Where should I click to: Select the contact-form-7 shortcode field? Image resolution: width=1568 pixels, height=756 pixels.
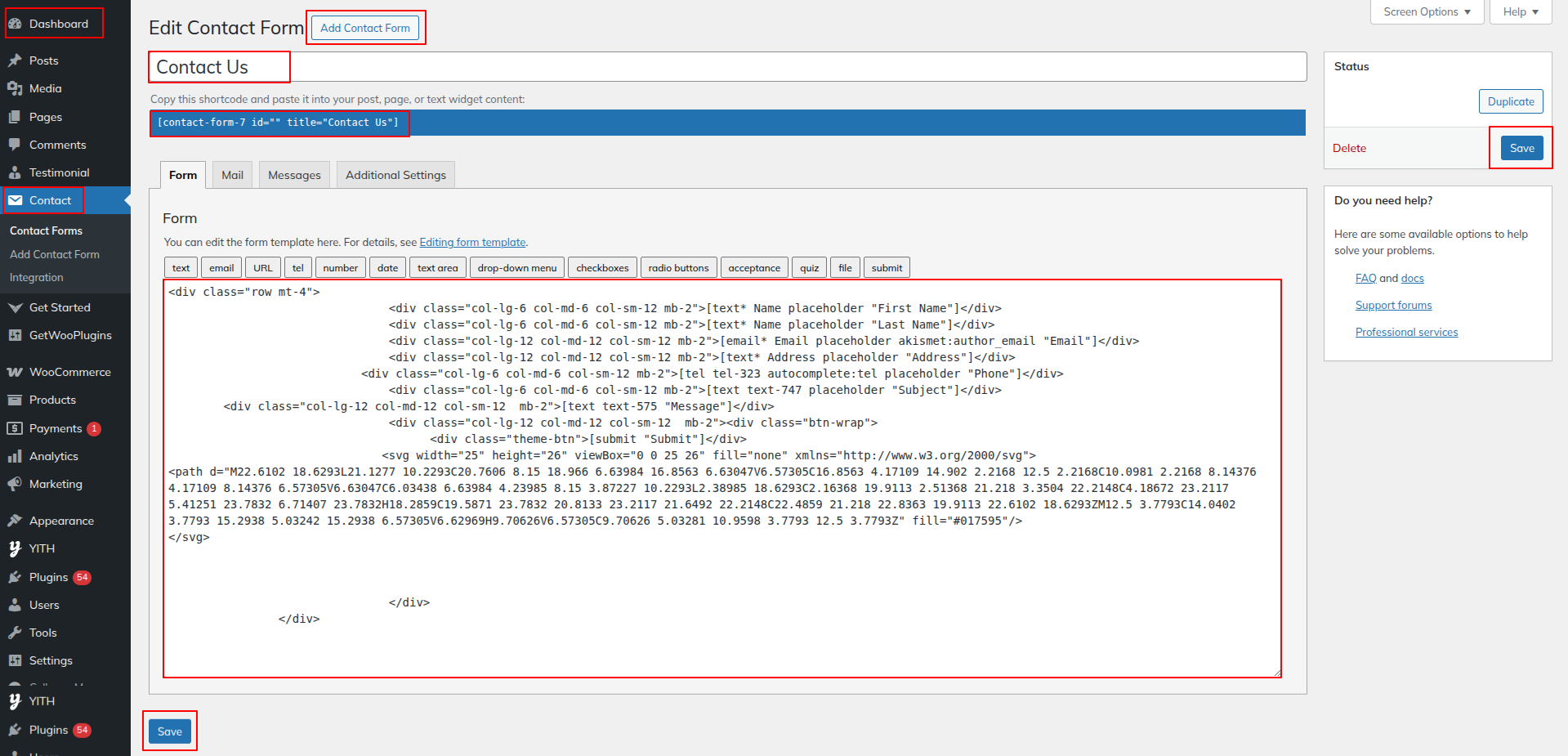point(727,123)
